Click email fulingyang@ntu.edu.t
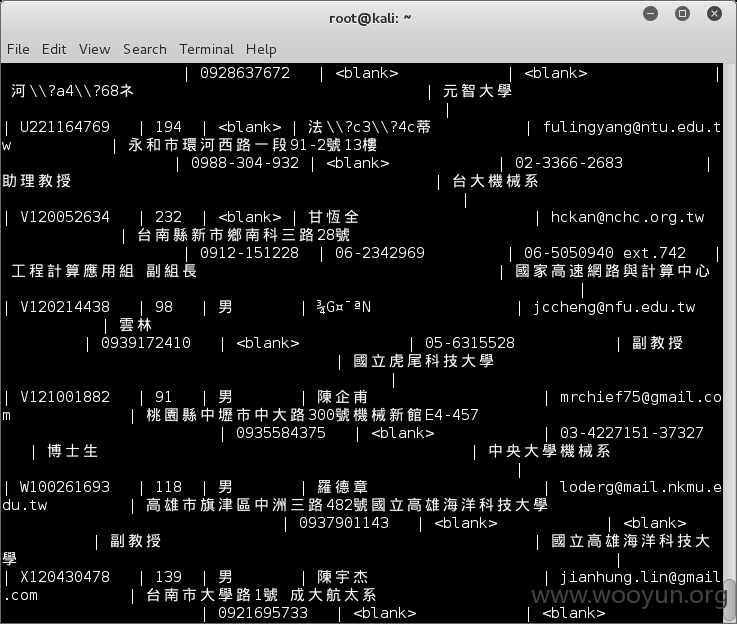737x624 pixels. pos(632,127)
